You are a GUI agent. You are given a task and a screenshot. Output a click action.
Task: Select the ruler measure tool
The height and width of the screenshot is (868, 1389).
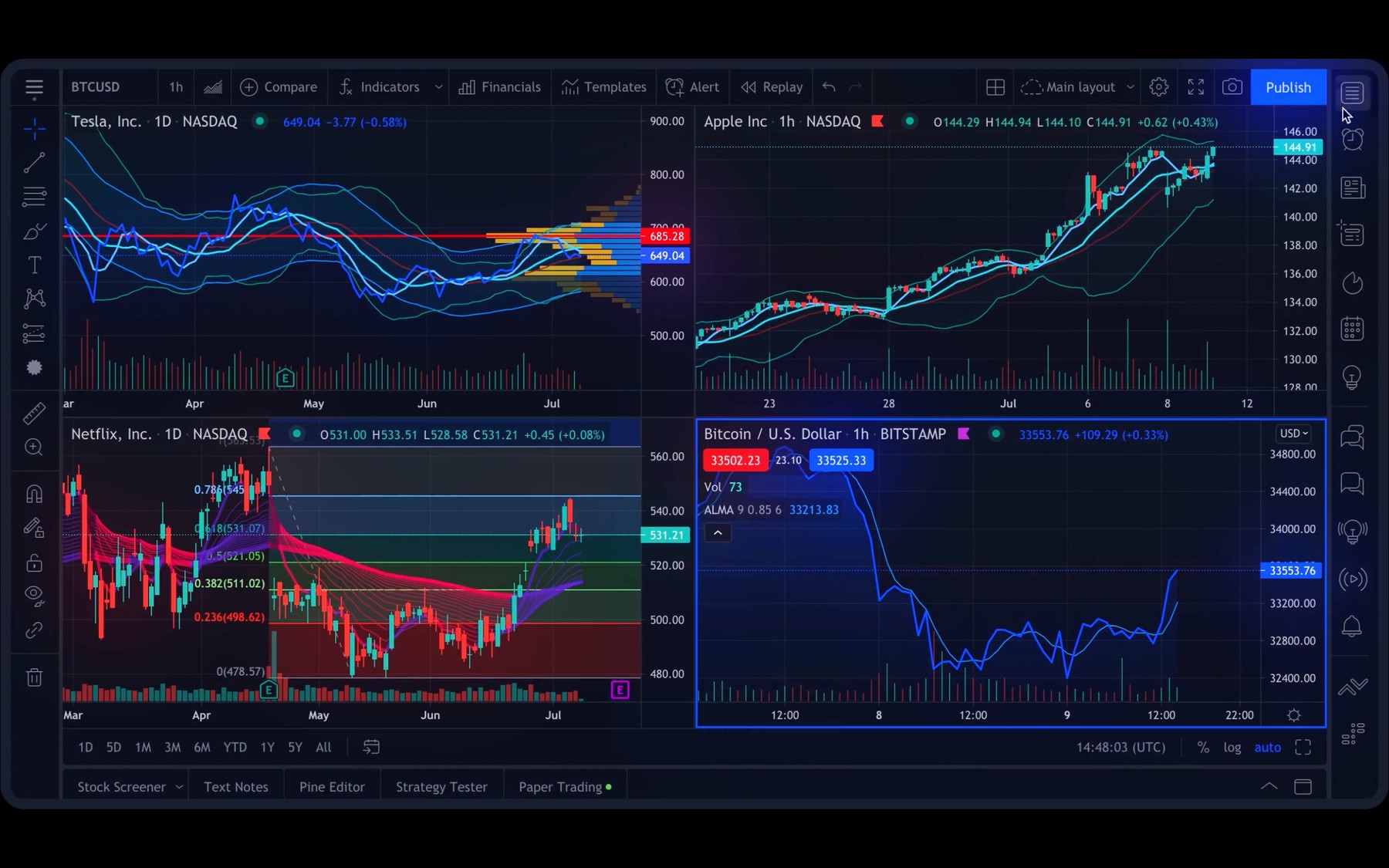coord(34,414)
